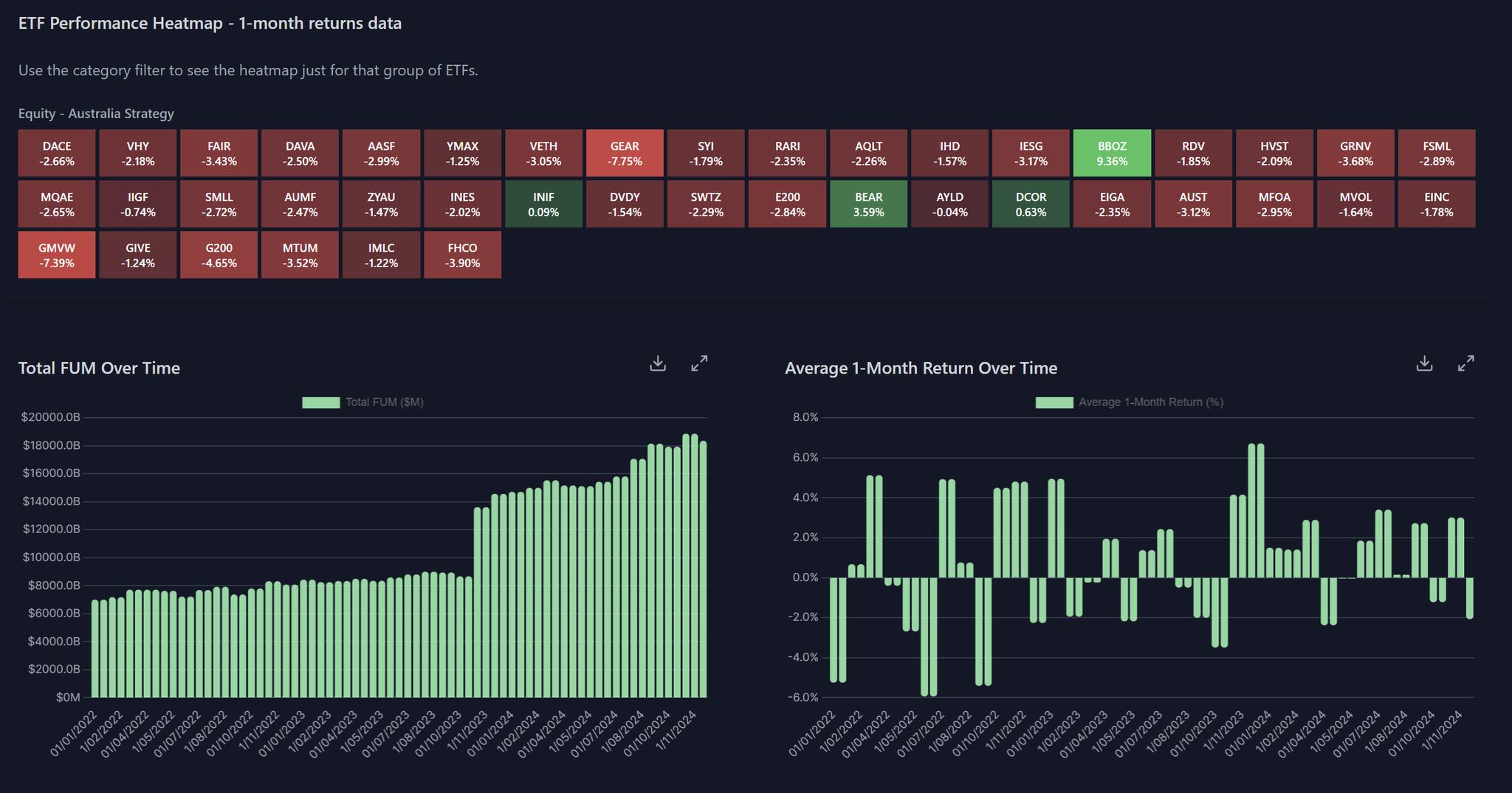Viewport: 1512px width, 793px height.
Task: Click the ETF Performance Heatmap heading
Action: tap(210, 24)
